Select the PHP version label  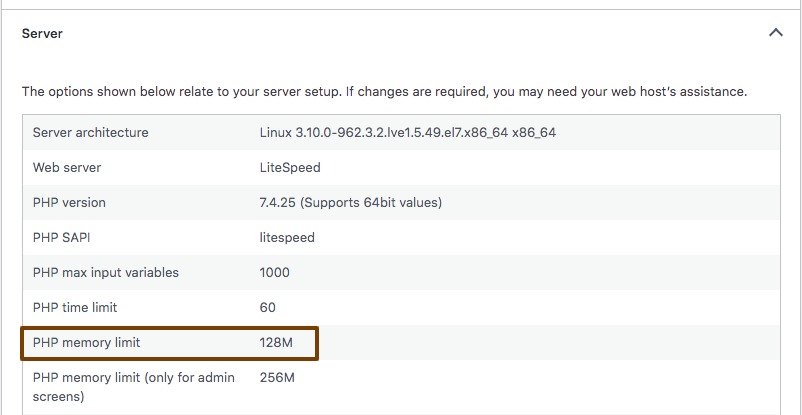pos(69,202)
